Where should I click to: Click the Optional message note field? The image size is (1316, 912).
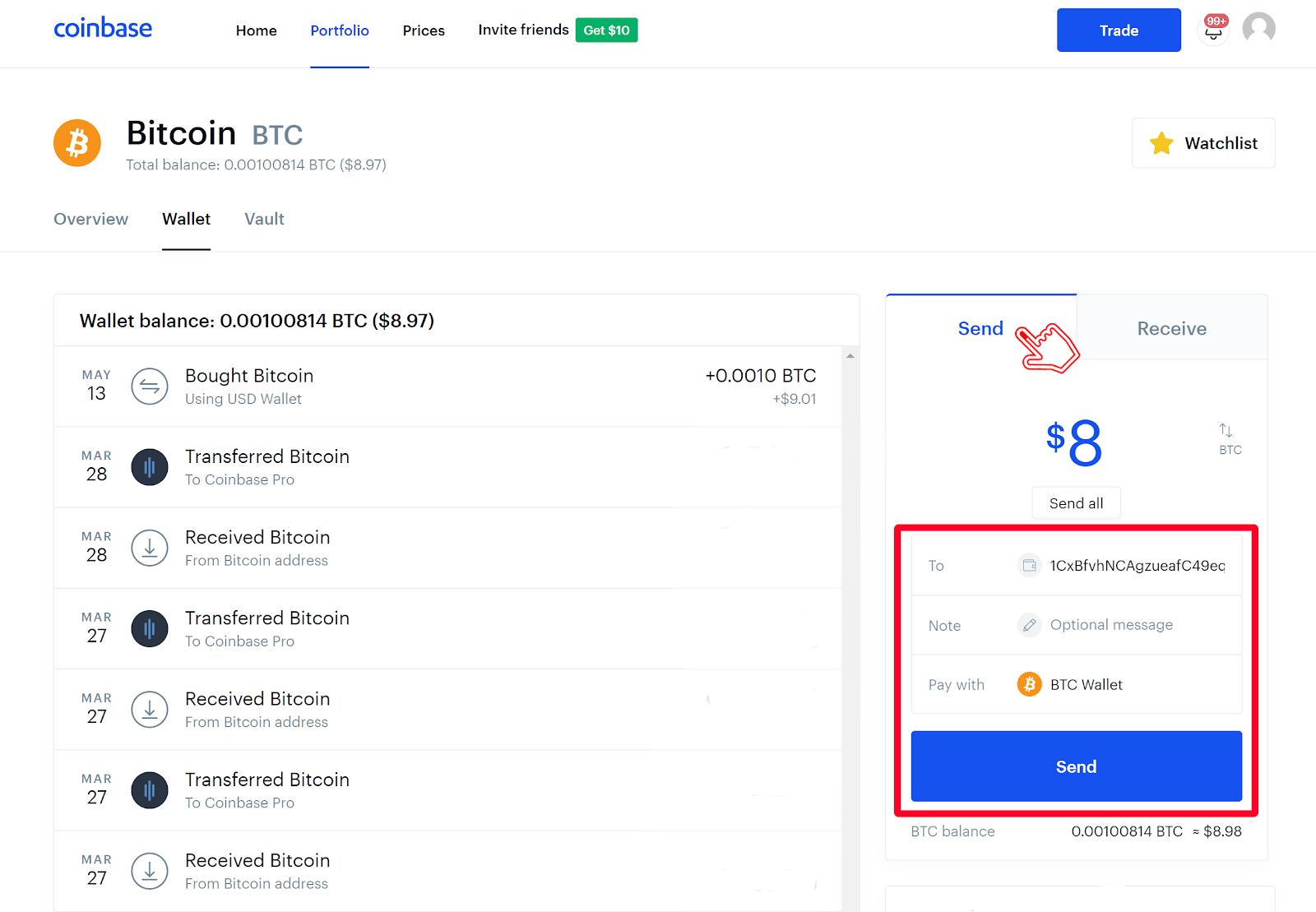(x=1077, y=625)
